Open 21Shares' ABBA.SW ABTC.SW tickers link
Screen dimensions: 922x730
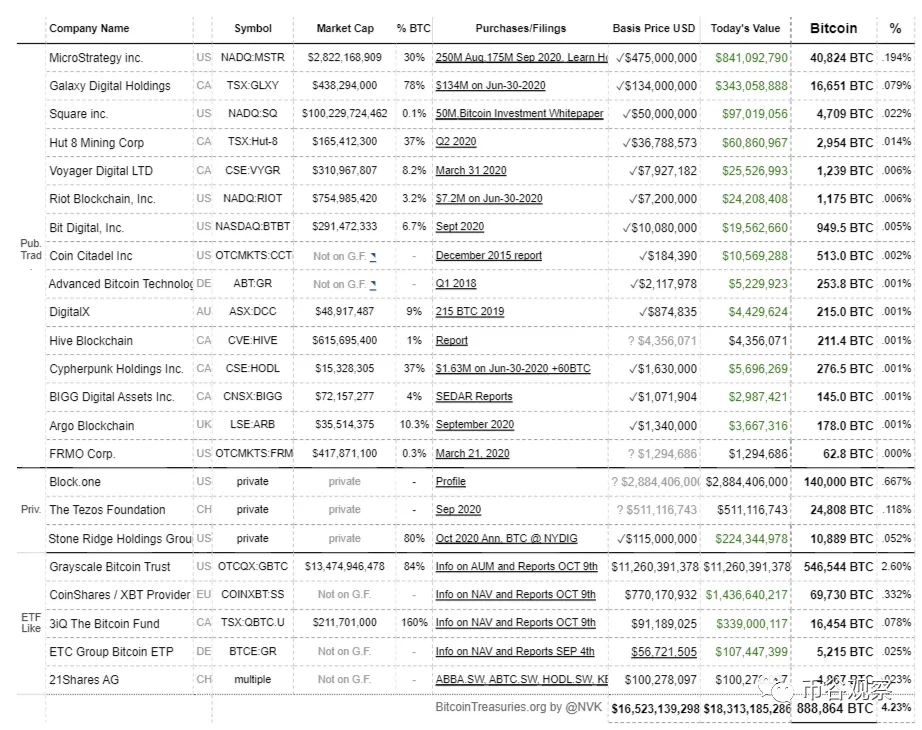[522, 679]
